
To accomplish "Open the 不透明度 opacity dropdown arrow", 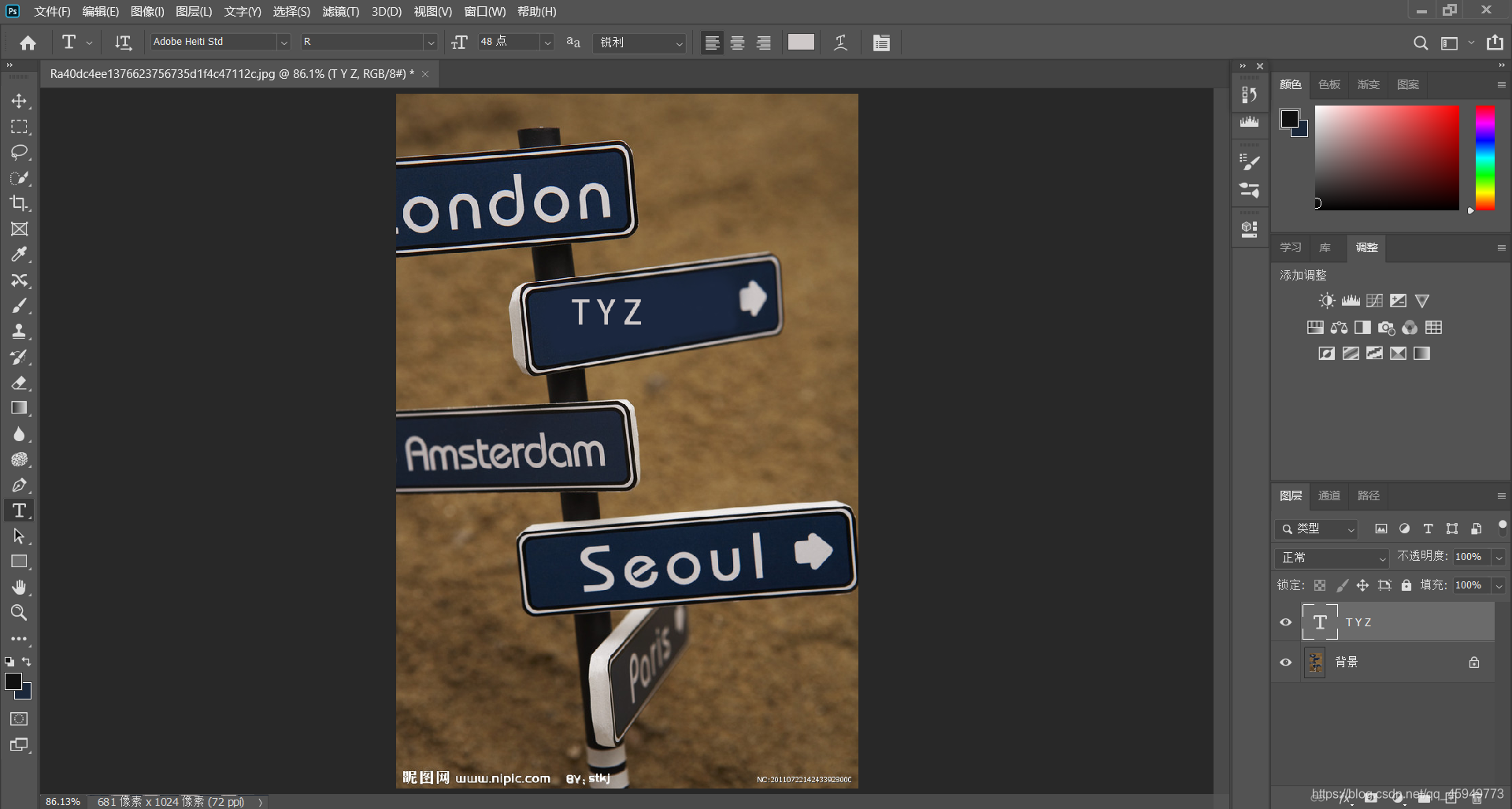I will point(1499,557).
